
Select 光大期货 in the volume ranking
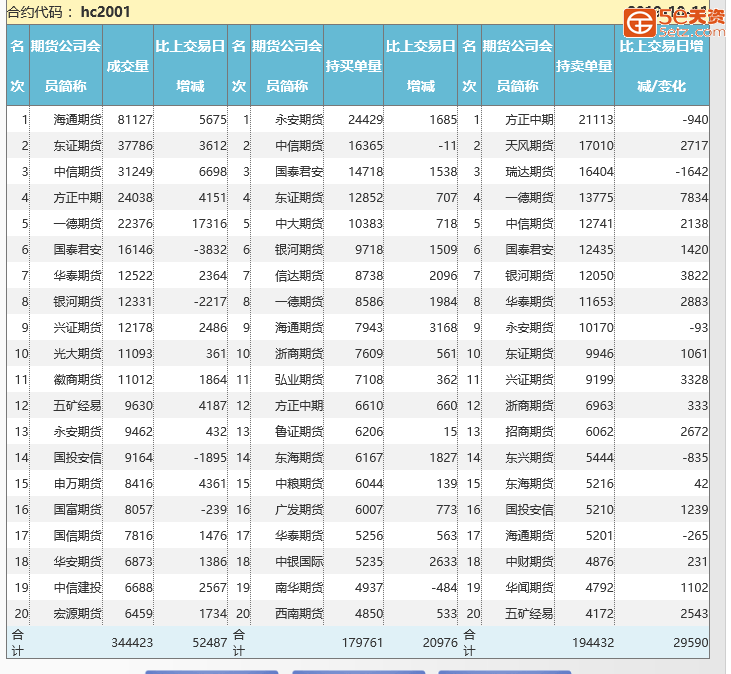(77, 354)
